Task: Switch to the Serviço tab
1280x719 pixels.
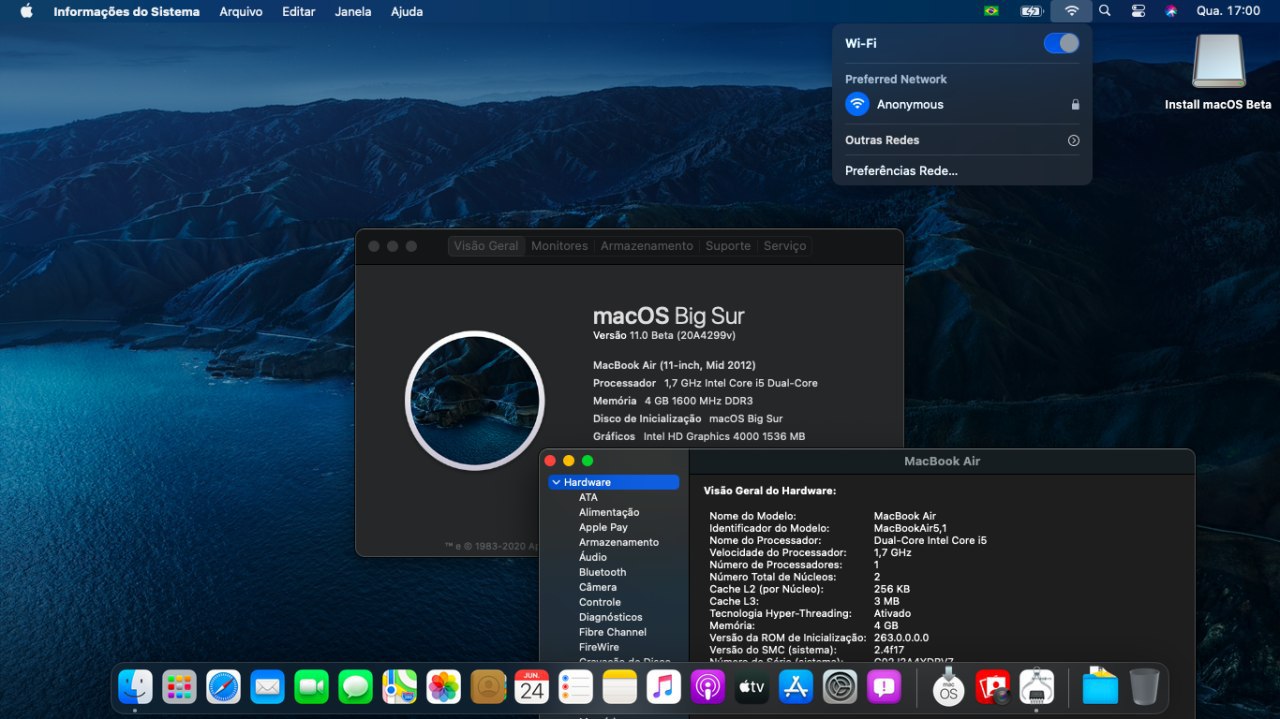Action: pyautogui.click(x=785, y=246)
